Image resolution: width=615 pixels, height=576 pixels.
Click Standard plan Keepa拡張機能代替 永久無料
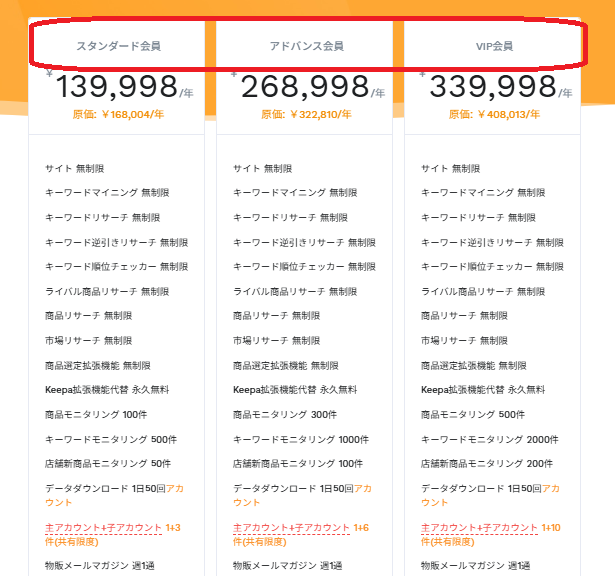coord(107,390)
